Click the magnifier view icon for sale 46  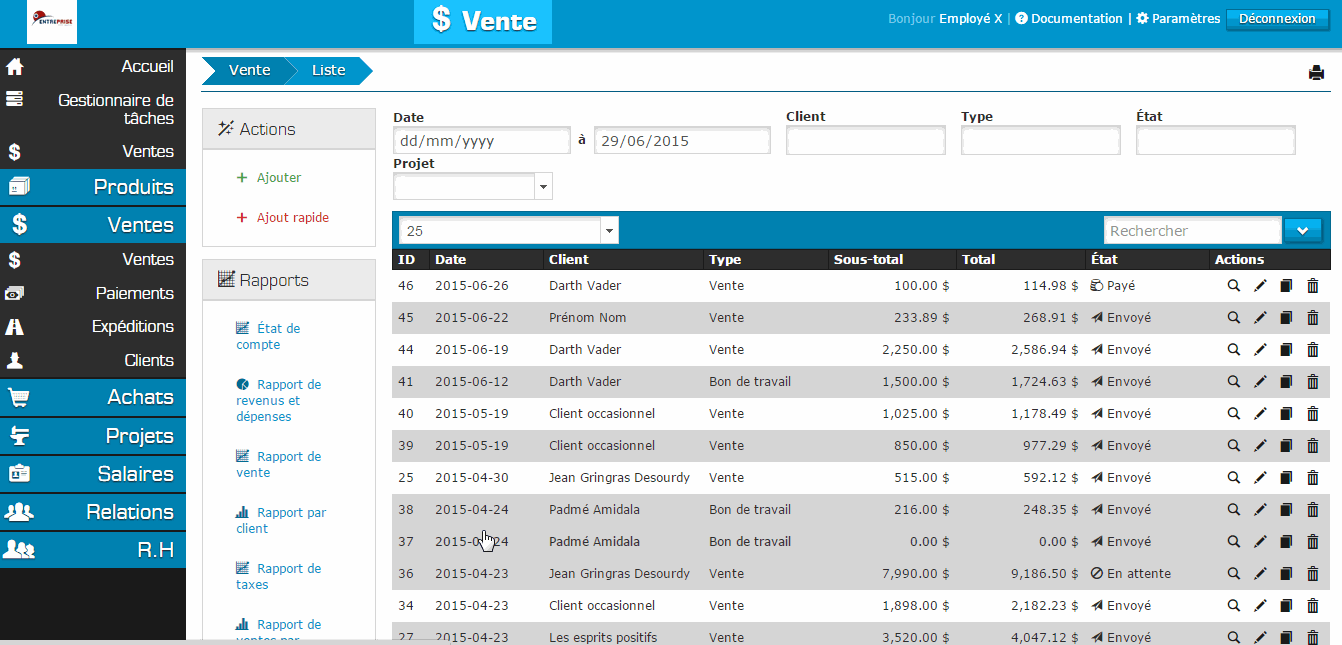(x=1234, y=286)
